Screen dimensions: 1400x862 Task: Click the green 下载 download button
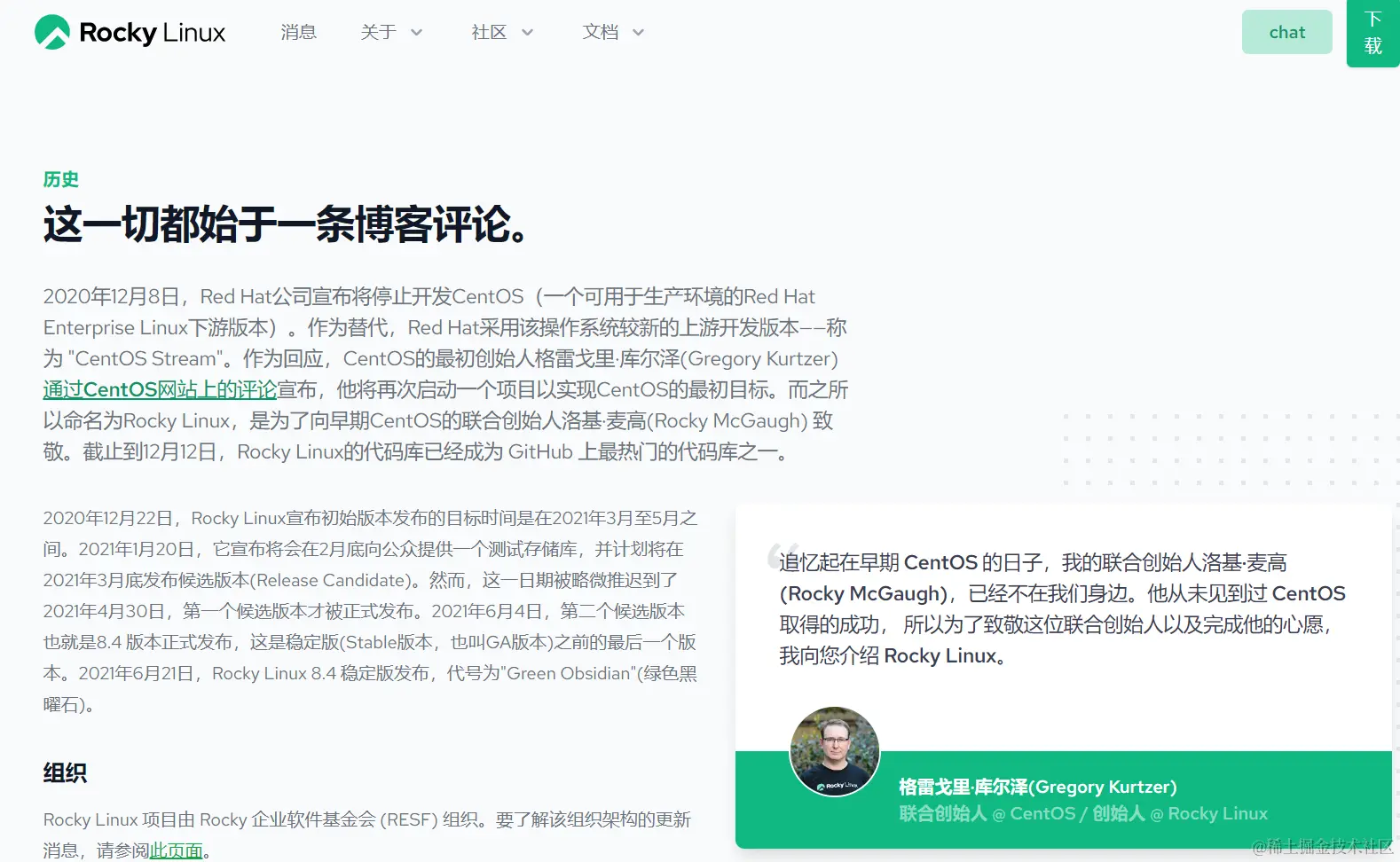tap(1372, 33)
